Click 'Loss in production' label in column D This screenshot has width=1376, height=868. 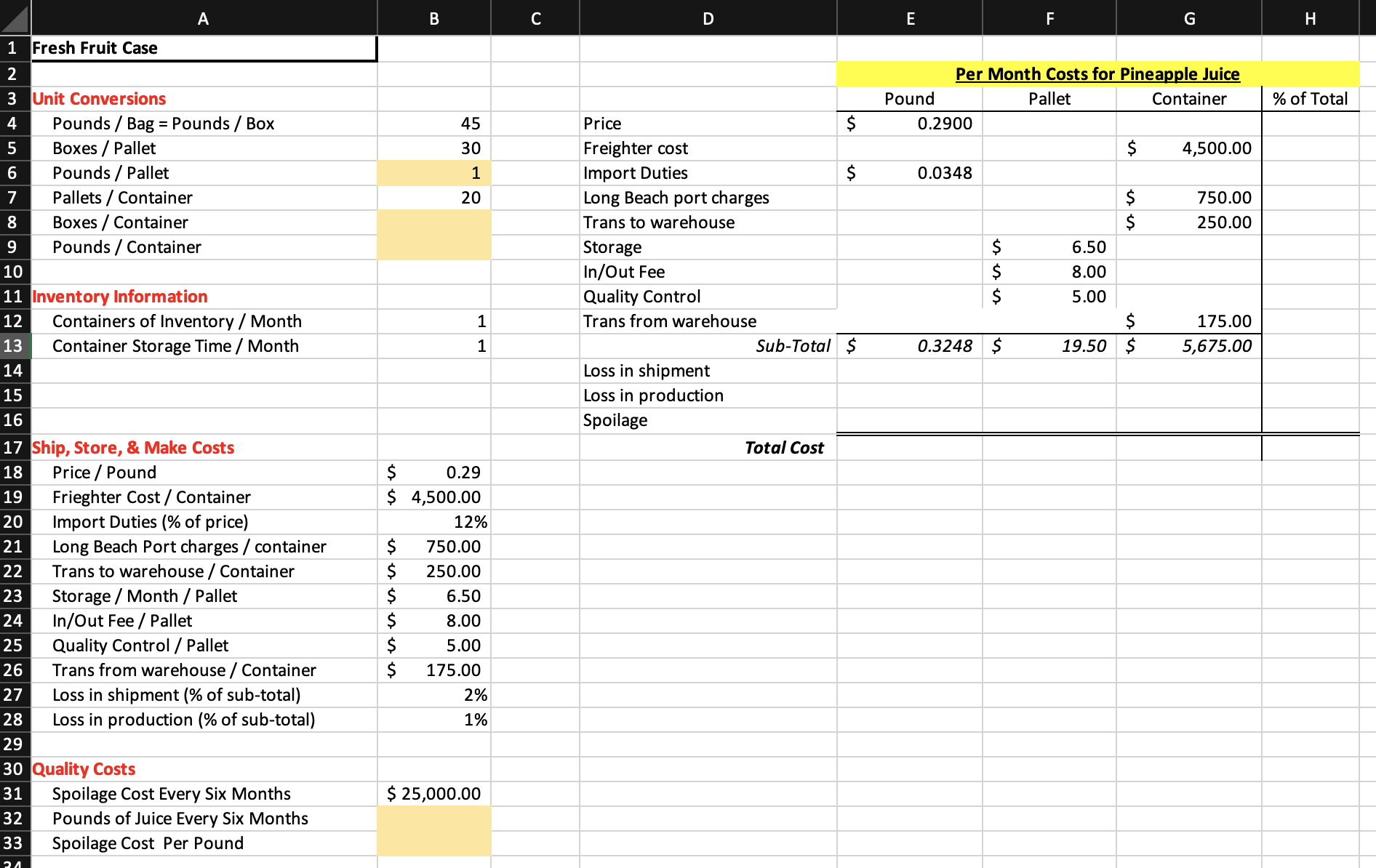pos(653,395)
